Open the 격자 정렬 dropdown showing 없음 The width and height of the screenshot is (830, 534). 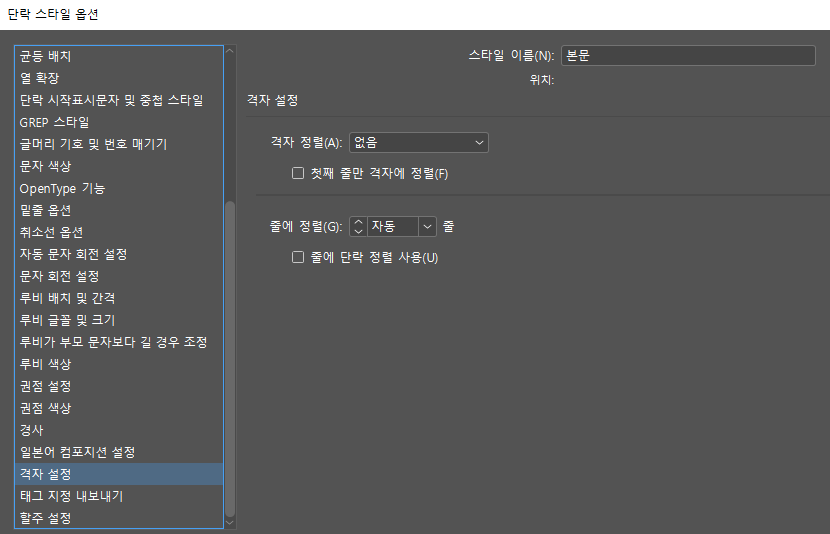tap(419, 143)
